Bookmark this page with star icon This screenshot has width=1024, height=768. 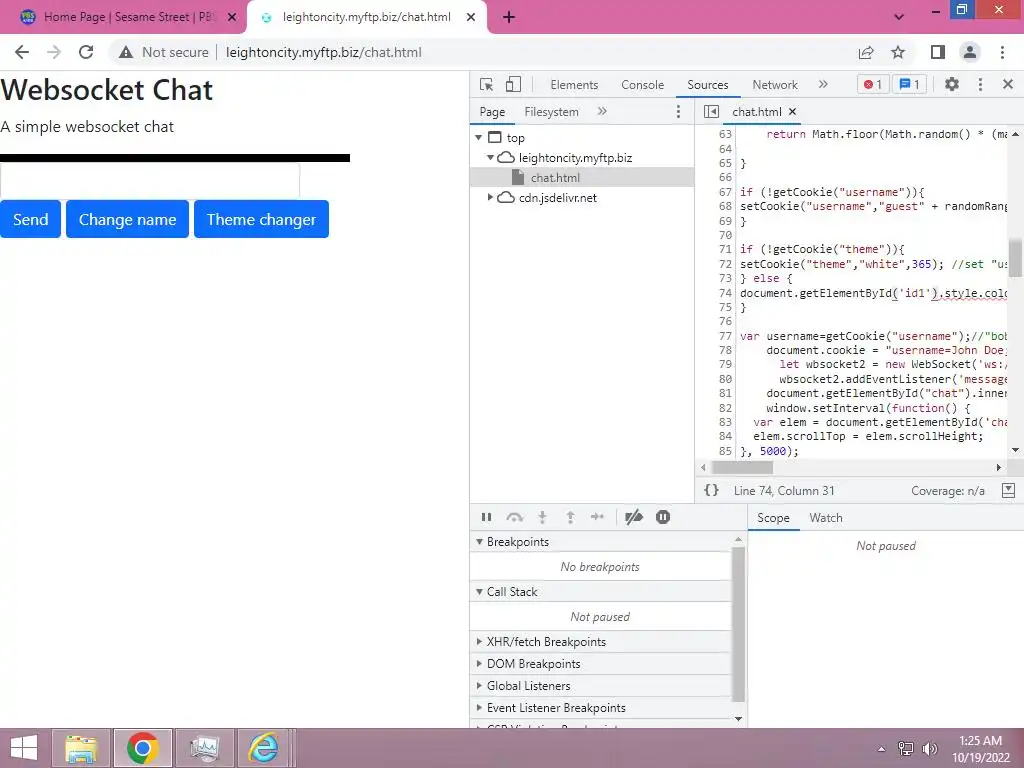(x=898, y=52)
